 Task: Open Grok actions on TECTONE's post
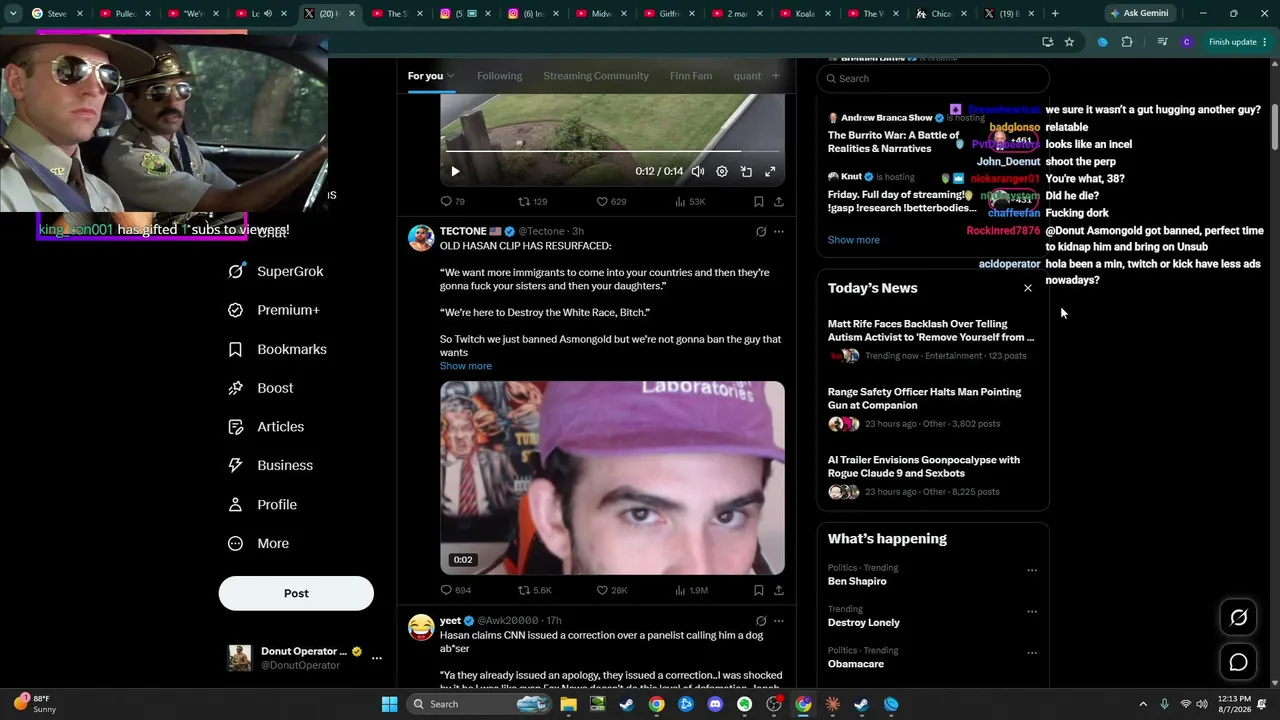click(761, 231)
